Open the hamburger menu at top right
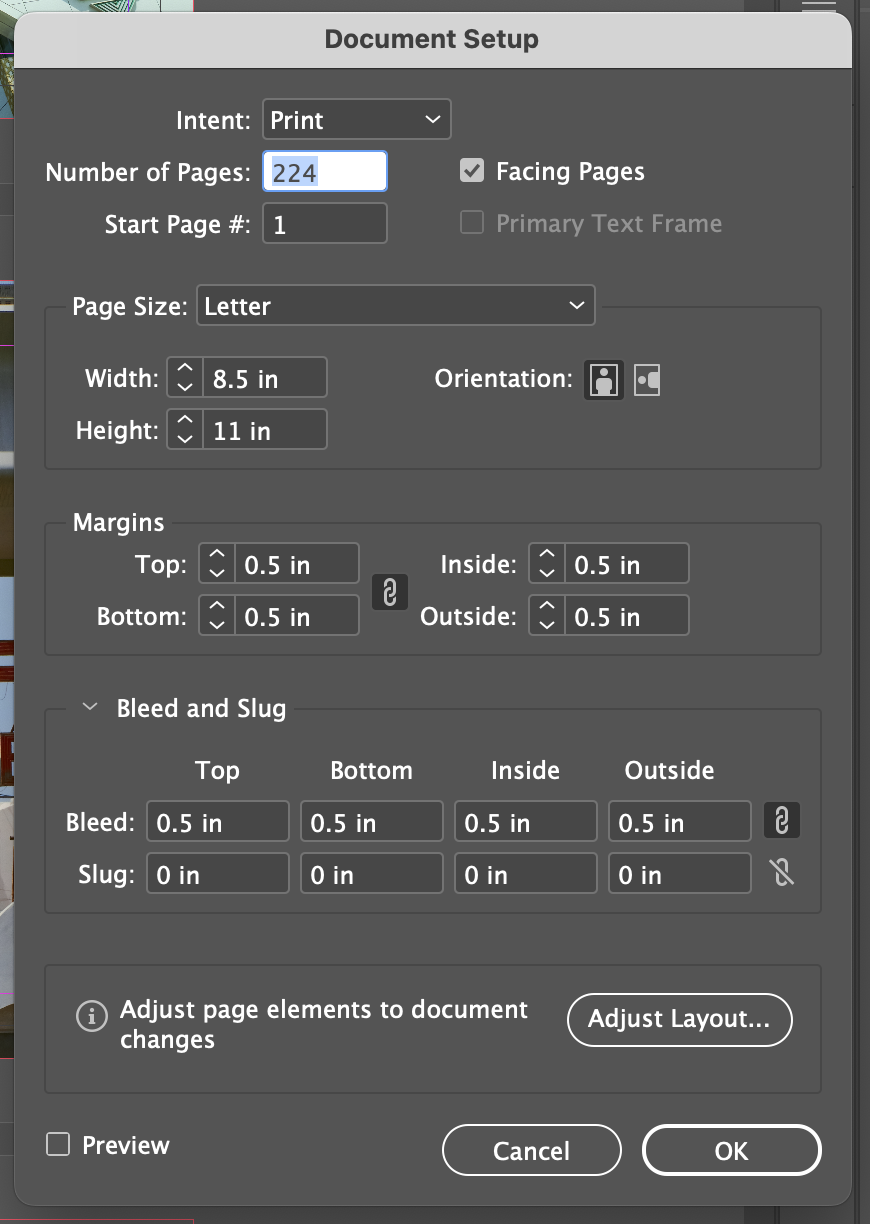Screen dimensions: 870x1224 (817, 8)
